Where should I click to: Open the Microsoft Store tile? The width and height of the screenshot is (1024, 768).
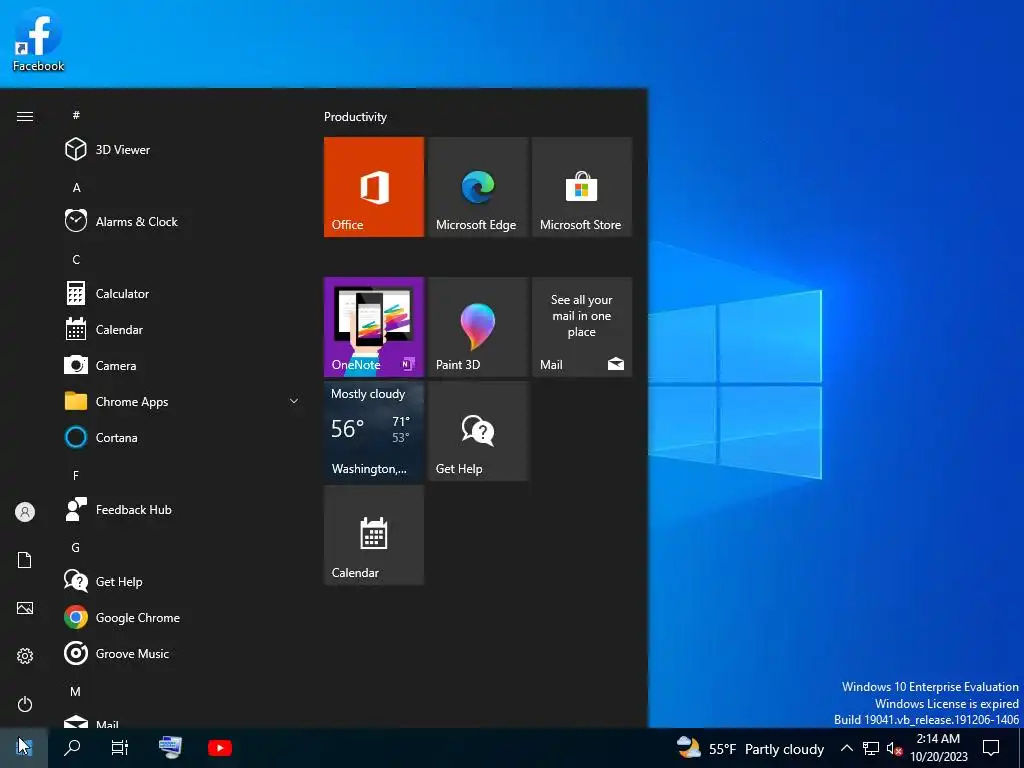pos(582,187)
